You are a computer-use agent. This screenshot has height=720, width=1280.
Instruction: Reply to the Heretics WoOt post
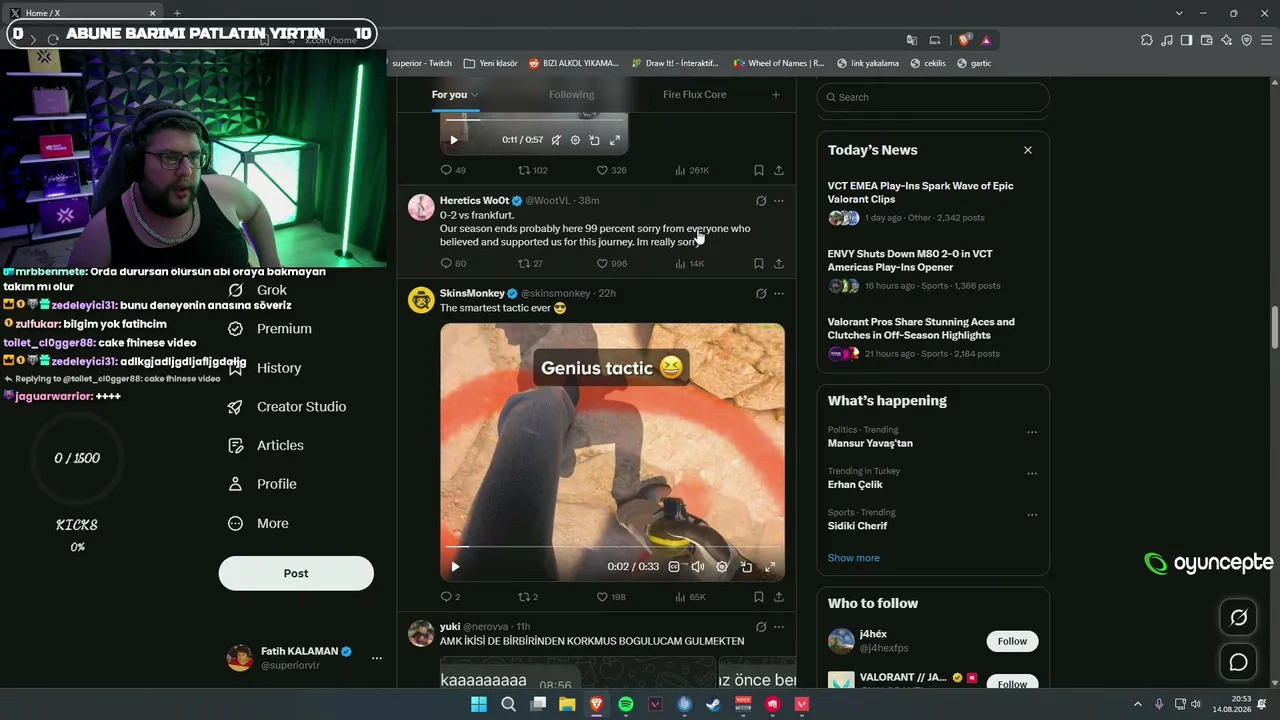click(x=453, y=264)
